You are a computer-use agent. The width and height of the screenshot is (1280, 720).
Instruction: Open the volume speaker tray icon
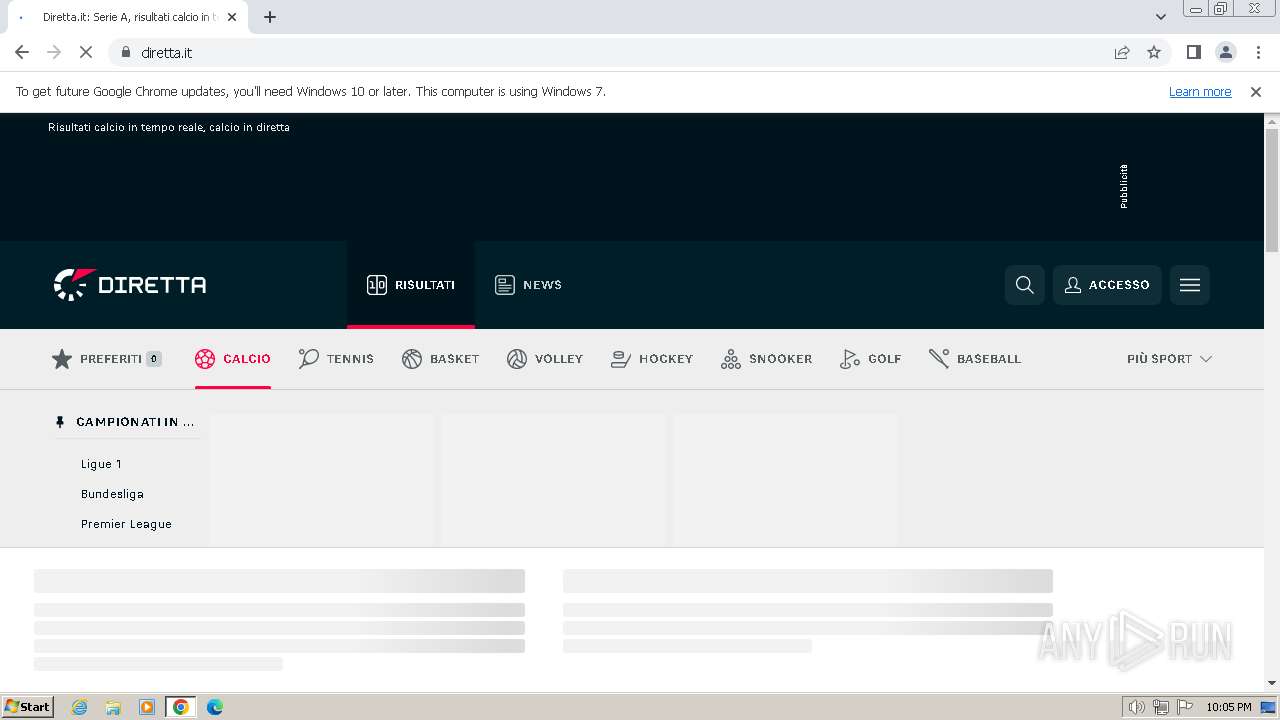tap(1137, 707)
